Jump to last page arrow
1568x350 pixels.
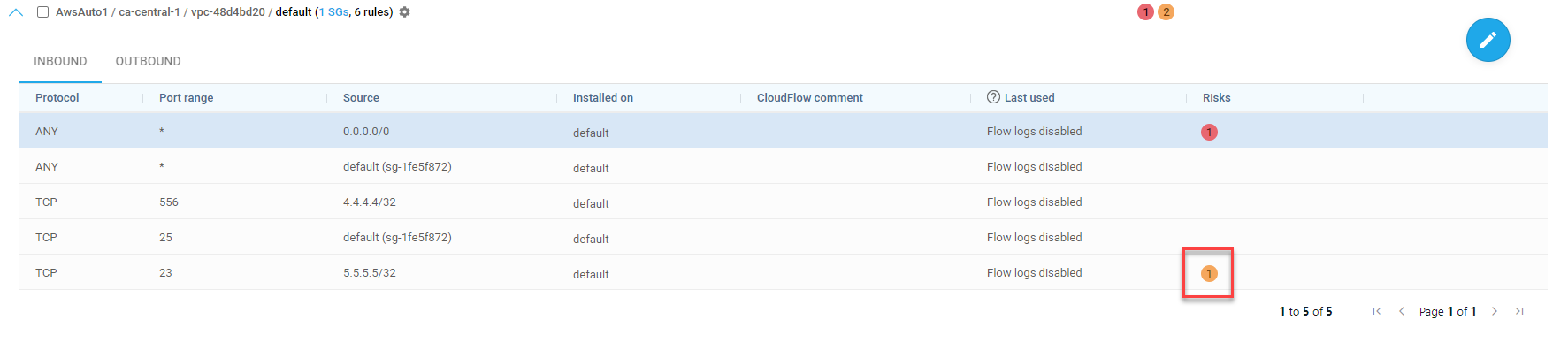(1519, 311)
